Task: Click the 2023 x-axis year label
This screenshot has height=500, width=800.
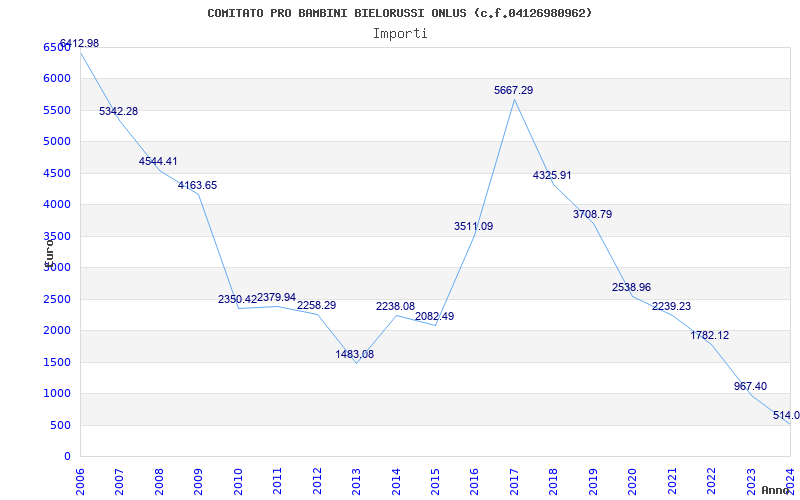Action: tap(751, 481)
